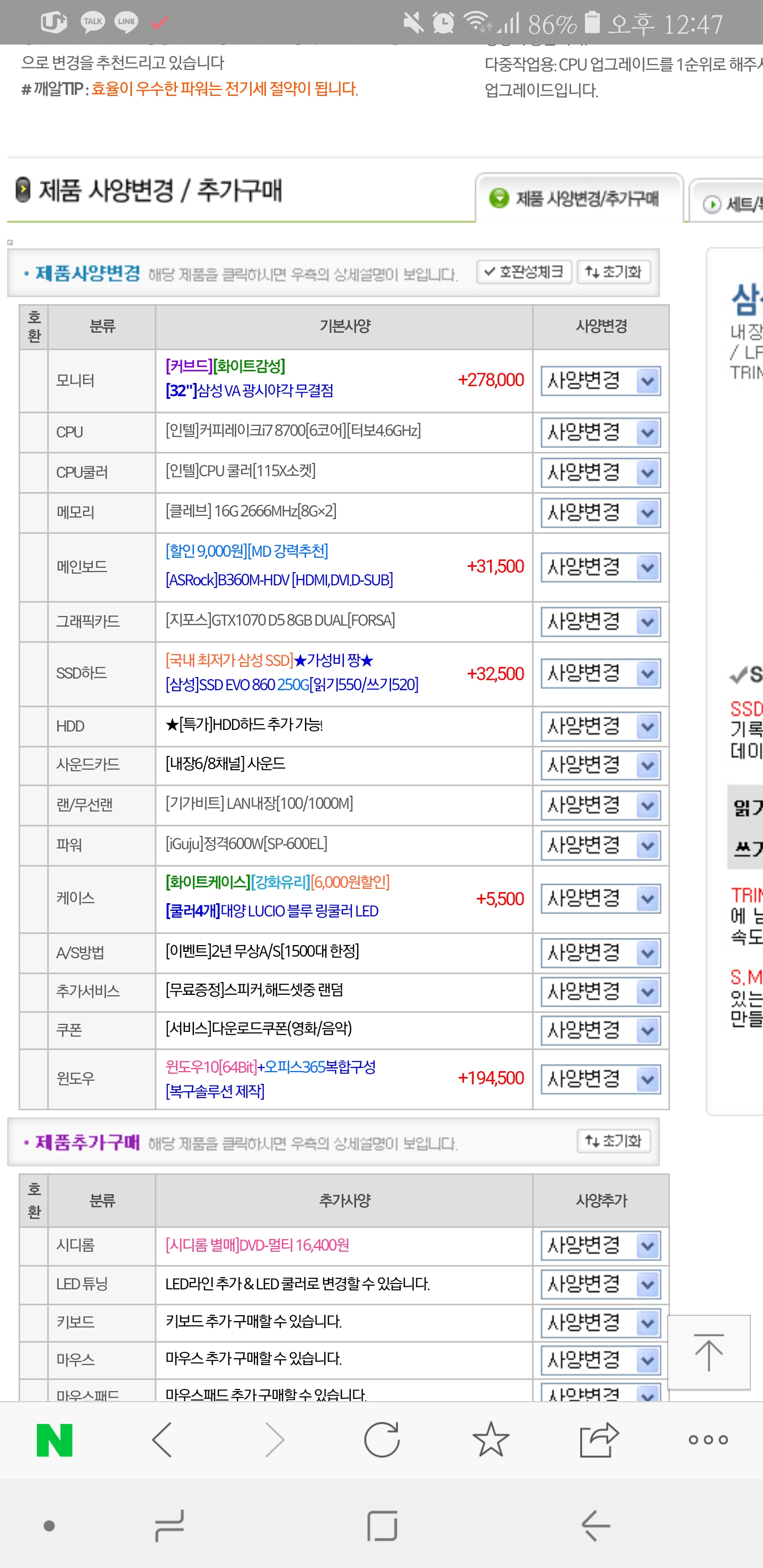Viewport: 763px width, 1568px height.
Task: Click 윈도우10[64Bit]+오피스365복합구성 link
Action: 270,1066
